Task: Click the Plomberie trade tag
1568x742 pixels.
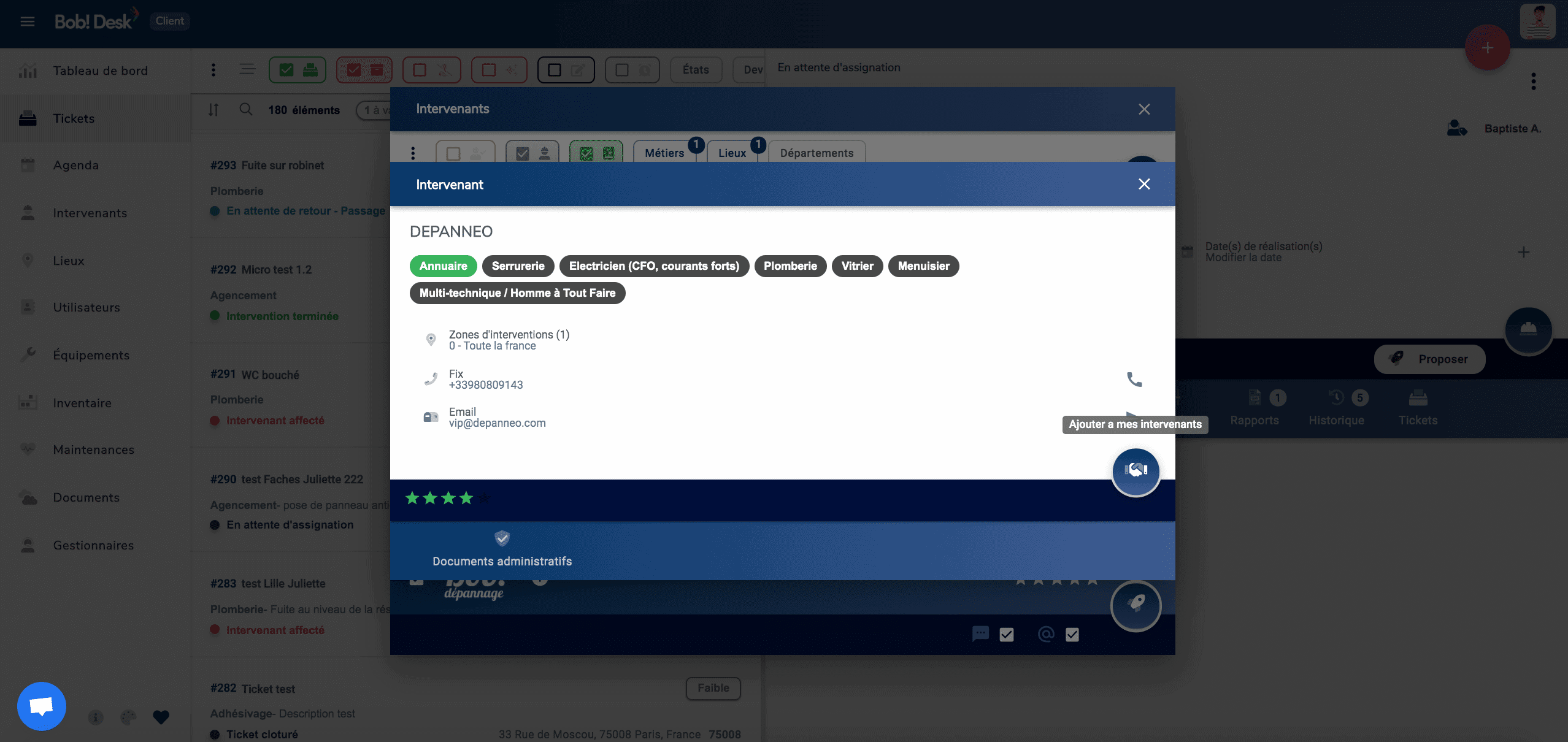Action: point(790,266)
